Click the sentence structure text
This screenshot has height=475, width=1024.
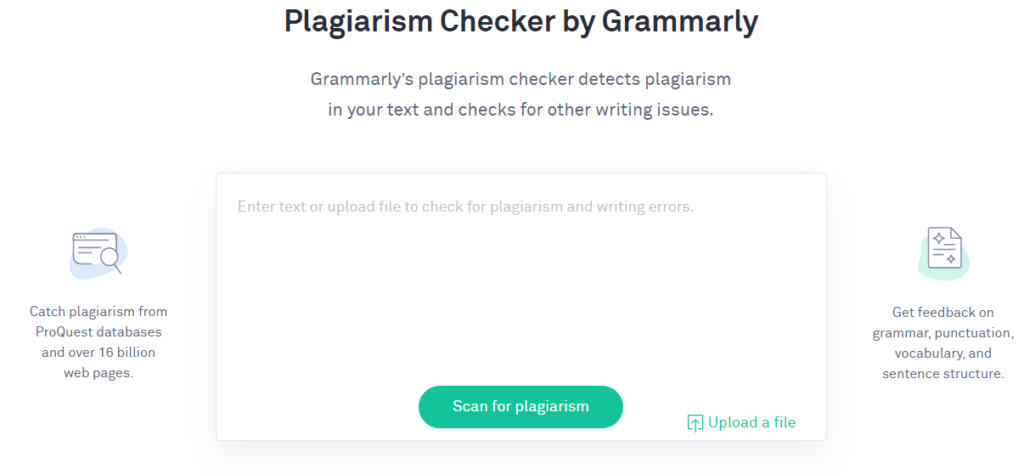point(942,374)
